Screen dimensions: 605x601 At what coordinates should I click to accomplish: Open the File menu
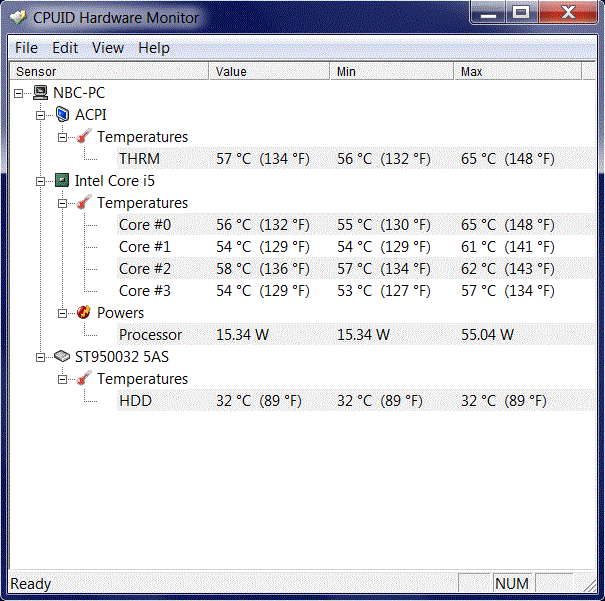(26, 48)
